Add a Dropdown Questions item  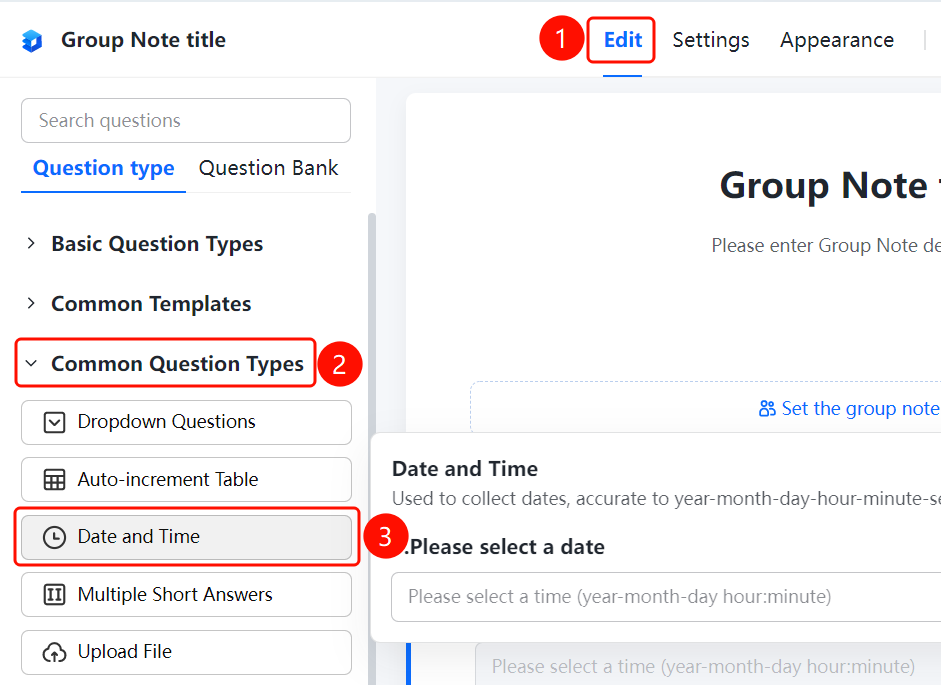186,423
